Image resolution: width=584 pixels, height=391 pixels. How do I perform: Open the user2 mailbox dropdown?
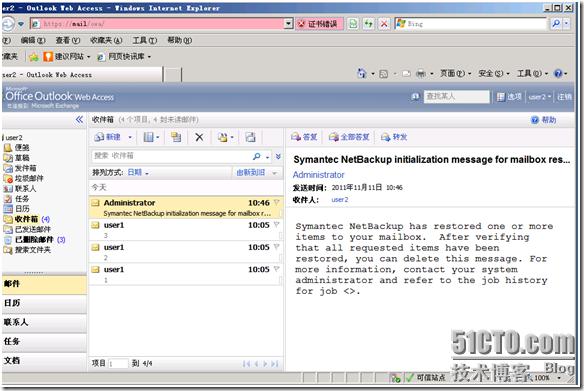point(540,97)
